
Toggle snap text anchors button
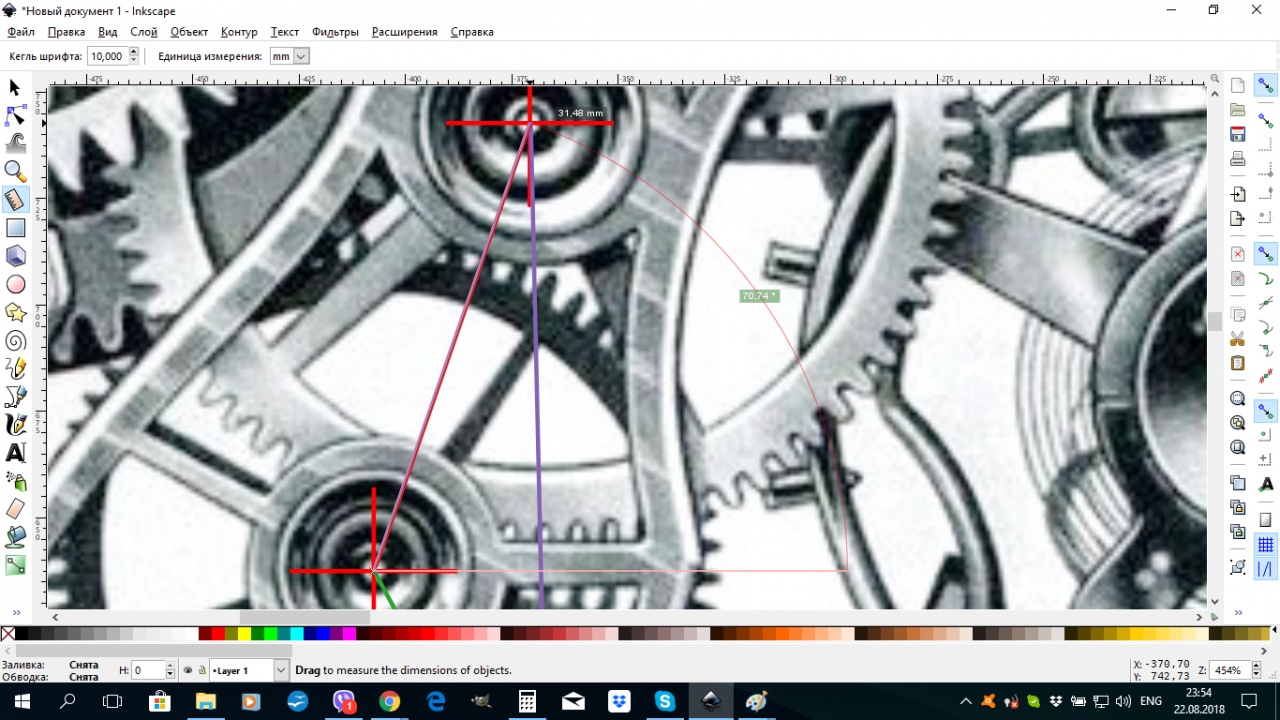[1266, 484]
